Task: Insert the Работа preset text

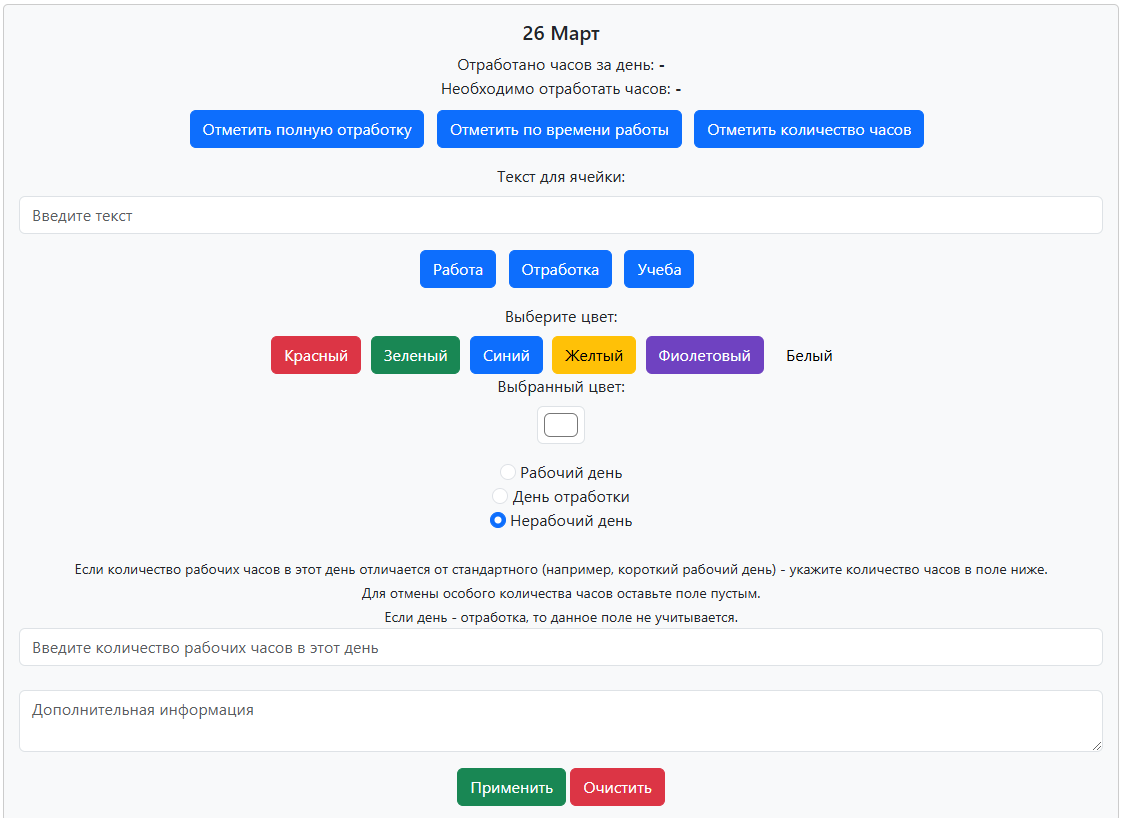Action: [458, 270]
